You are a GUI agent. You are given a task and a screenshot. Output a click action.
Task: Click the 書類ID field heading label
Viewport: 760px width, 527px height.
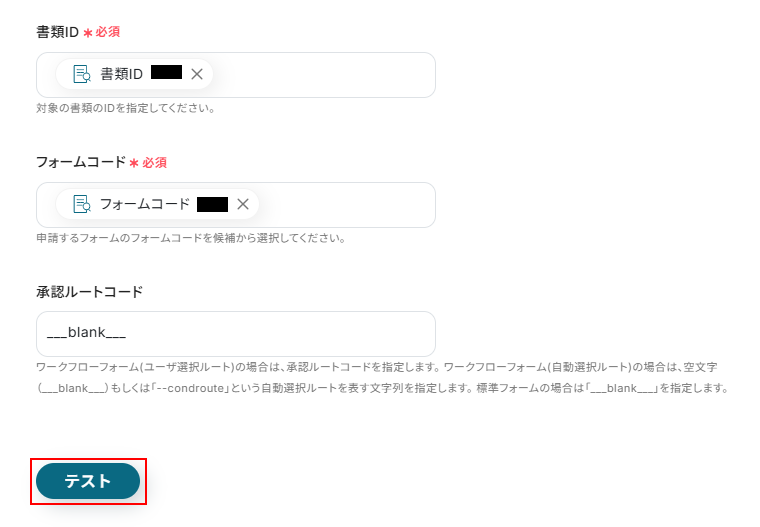coord(57,32)
